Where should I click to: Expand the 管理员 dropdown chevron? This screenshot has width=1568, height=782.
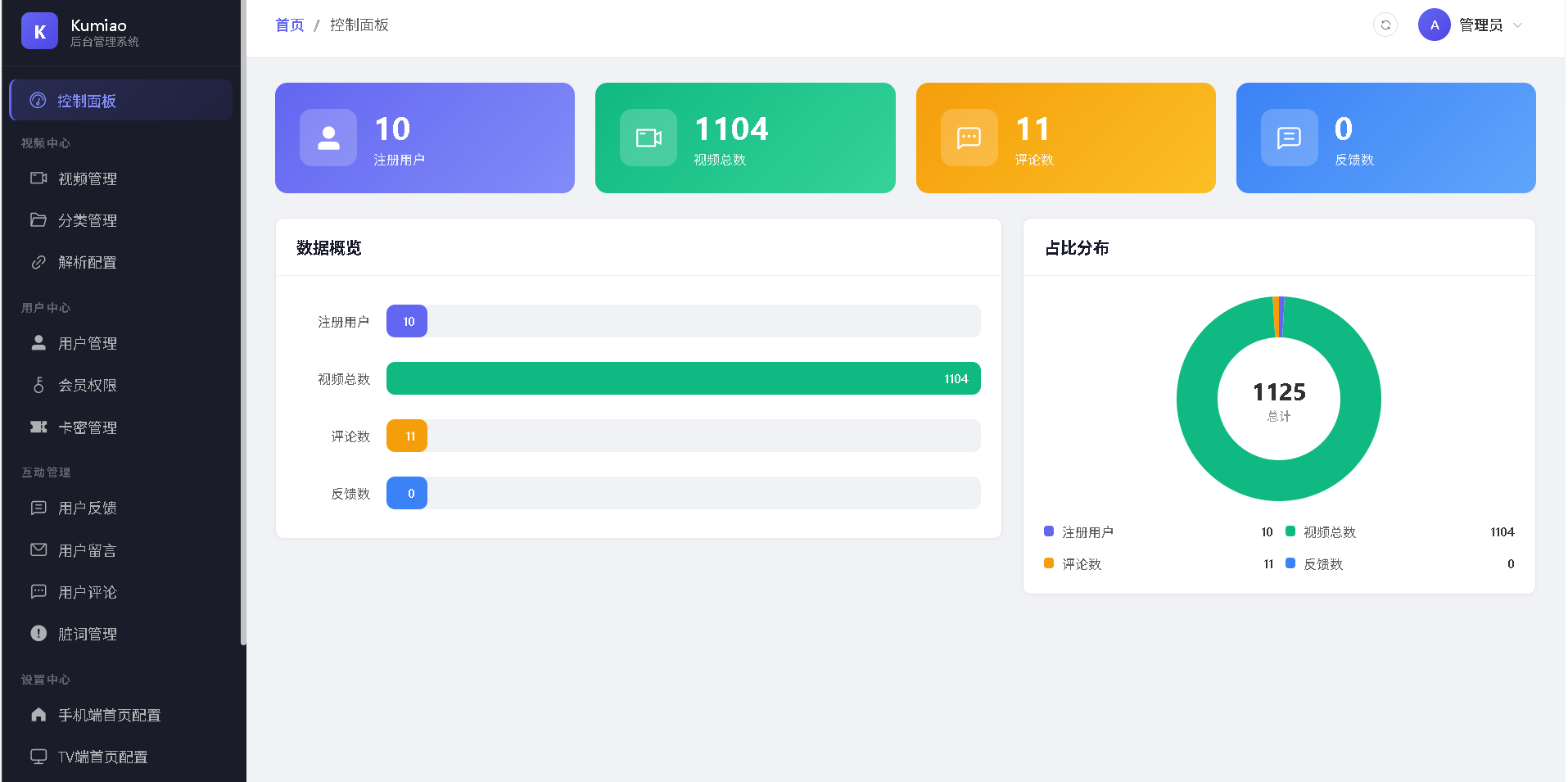(1517, 25)
